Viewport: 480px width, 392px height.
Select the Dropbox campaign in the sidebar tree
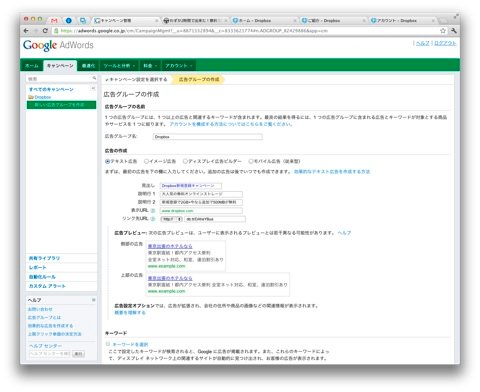pyautogui.click(x=43, y=97)
